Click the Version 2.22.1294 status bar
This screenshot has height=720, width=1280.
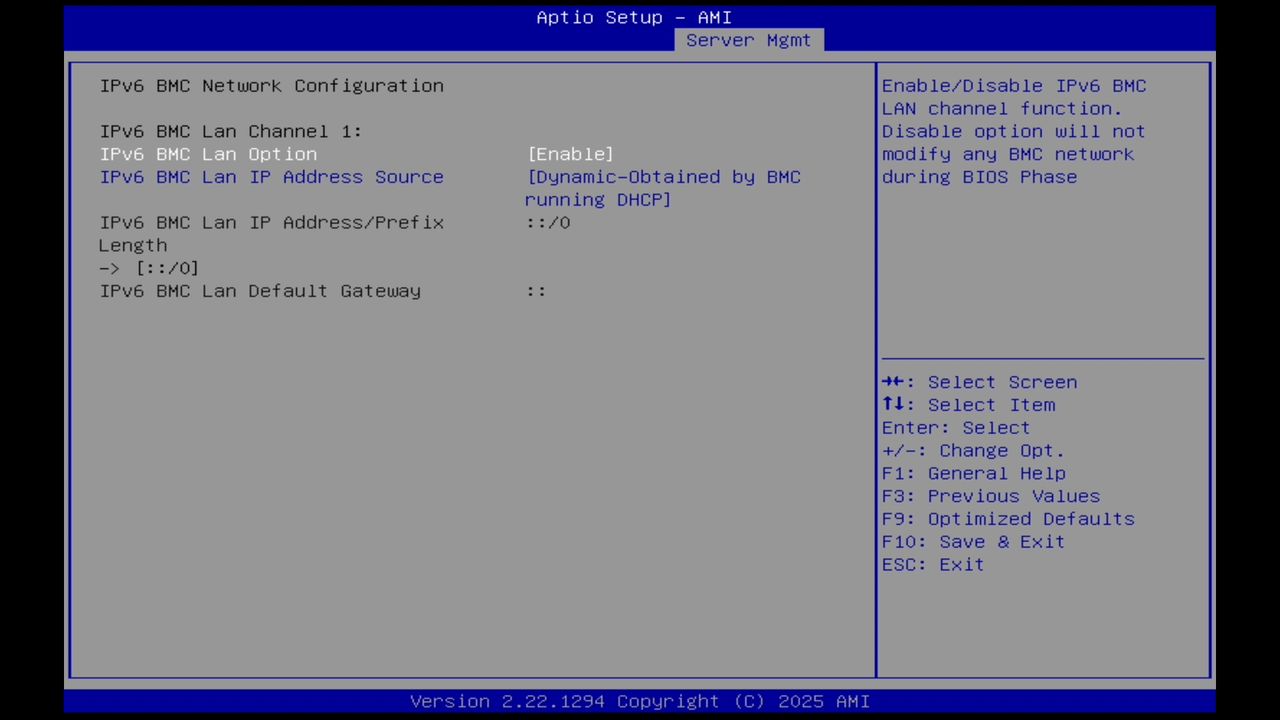[x=640, y=701]
